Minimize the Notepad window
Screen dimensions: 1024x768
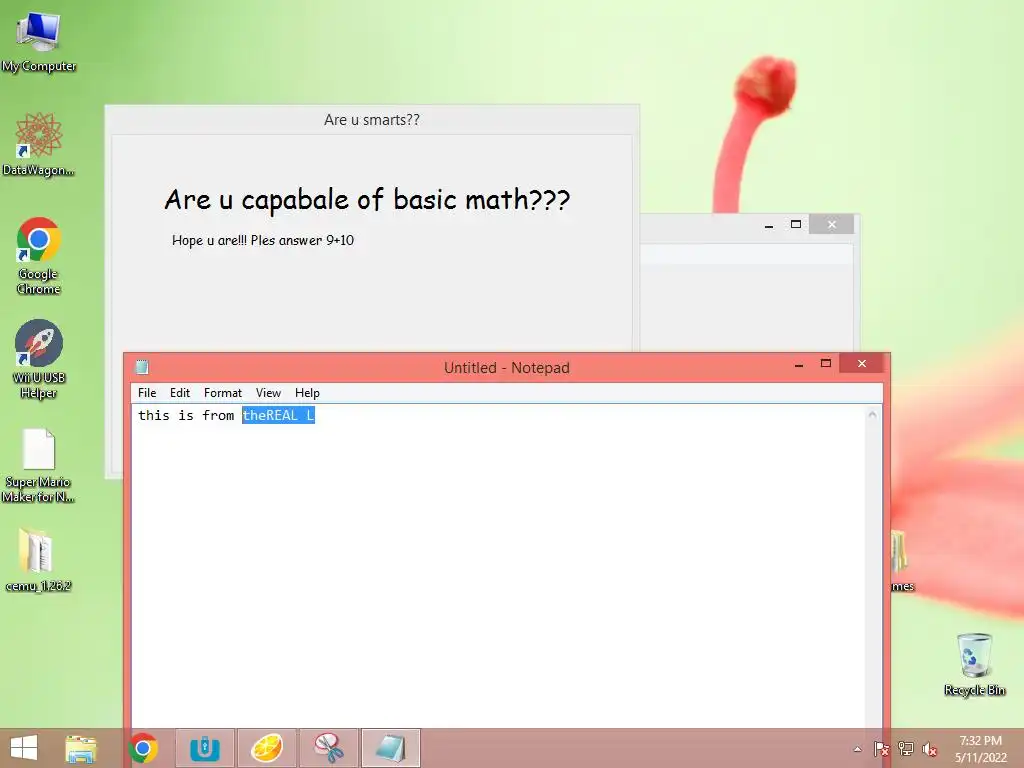(x=799, y=364)
